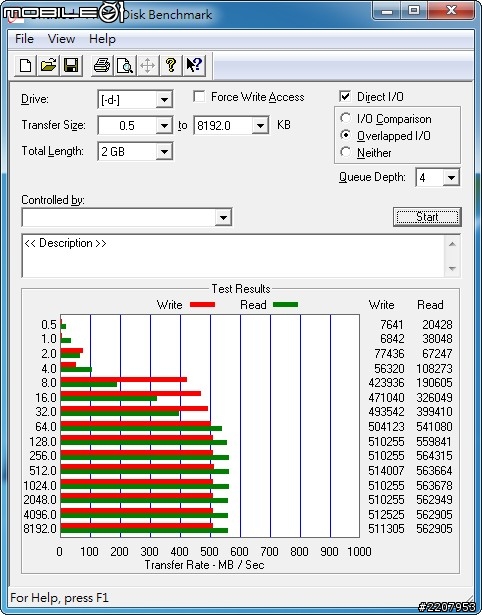Image resolution: width=482 pixels, height=615 pixels.
Task: Maximize the Disk Benchmark window
Action: pyautogui.click(x=414, y=10)
